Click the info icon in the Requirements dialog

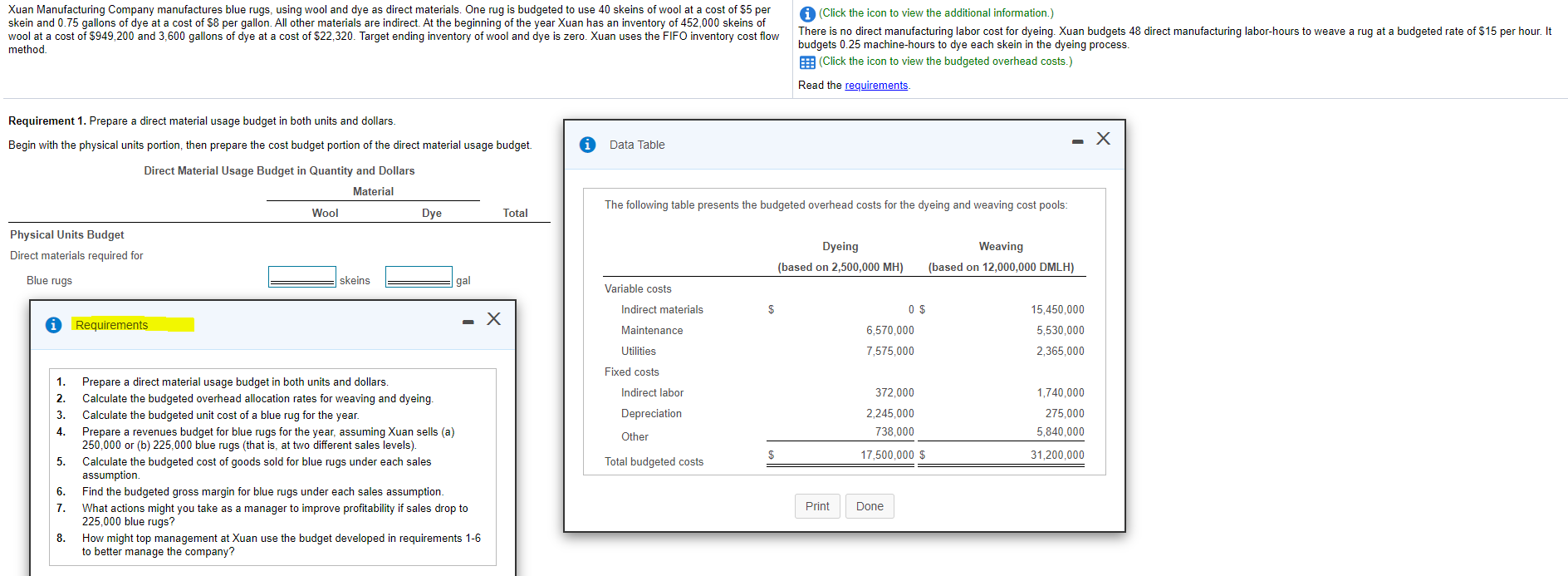(53, 325)
